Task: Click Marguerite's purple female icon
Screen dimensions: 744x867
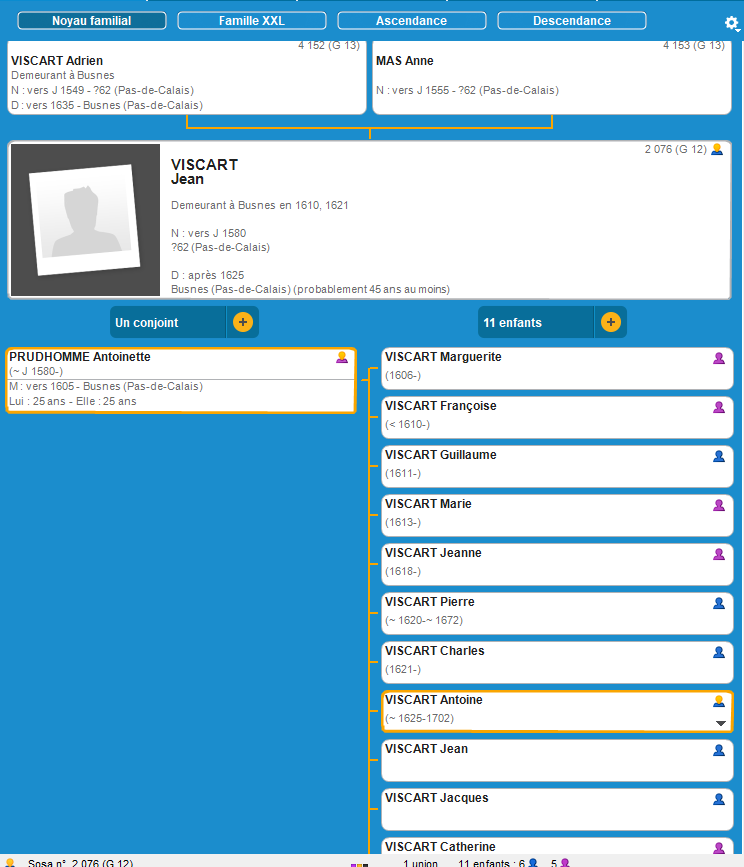Action: (x=718, y=358)
